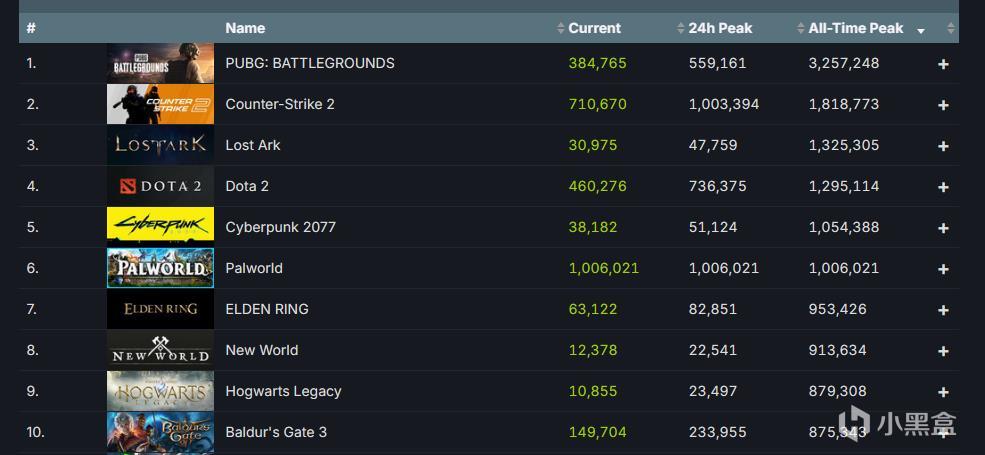985x455 pixels.
Task: Add Lost Ark using its plus icon
Action: coord(943,146)
